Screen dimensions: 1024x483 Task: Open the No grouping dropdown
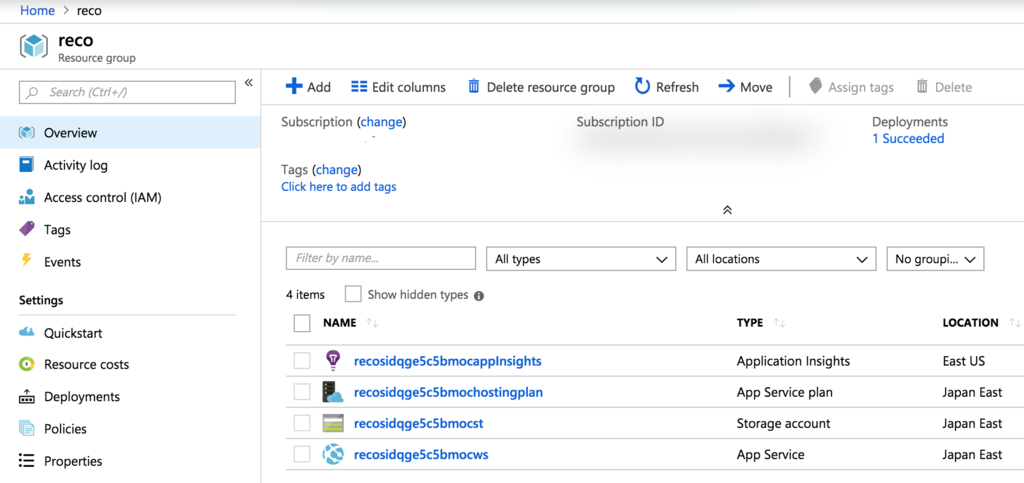[x=935, y=258]
